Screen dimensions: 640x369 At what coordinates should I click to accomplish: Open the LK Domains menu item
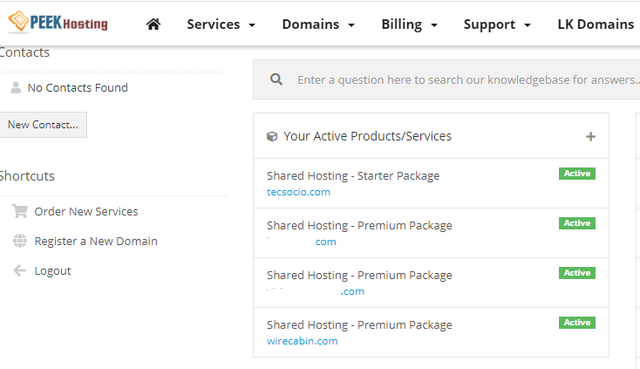coord(596,24)
